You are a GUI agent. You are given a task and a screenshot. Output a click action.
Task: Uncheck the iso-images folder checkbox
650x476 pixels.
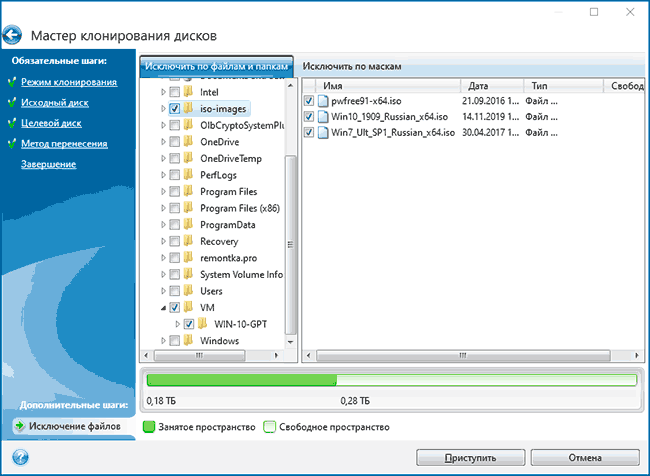175,108
